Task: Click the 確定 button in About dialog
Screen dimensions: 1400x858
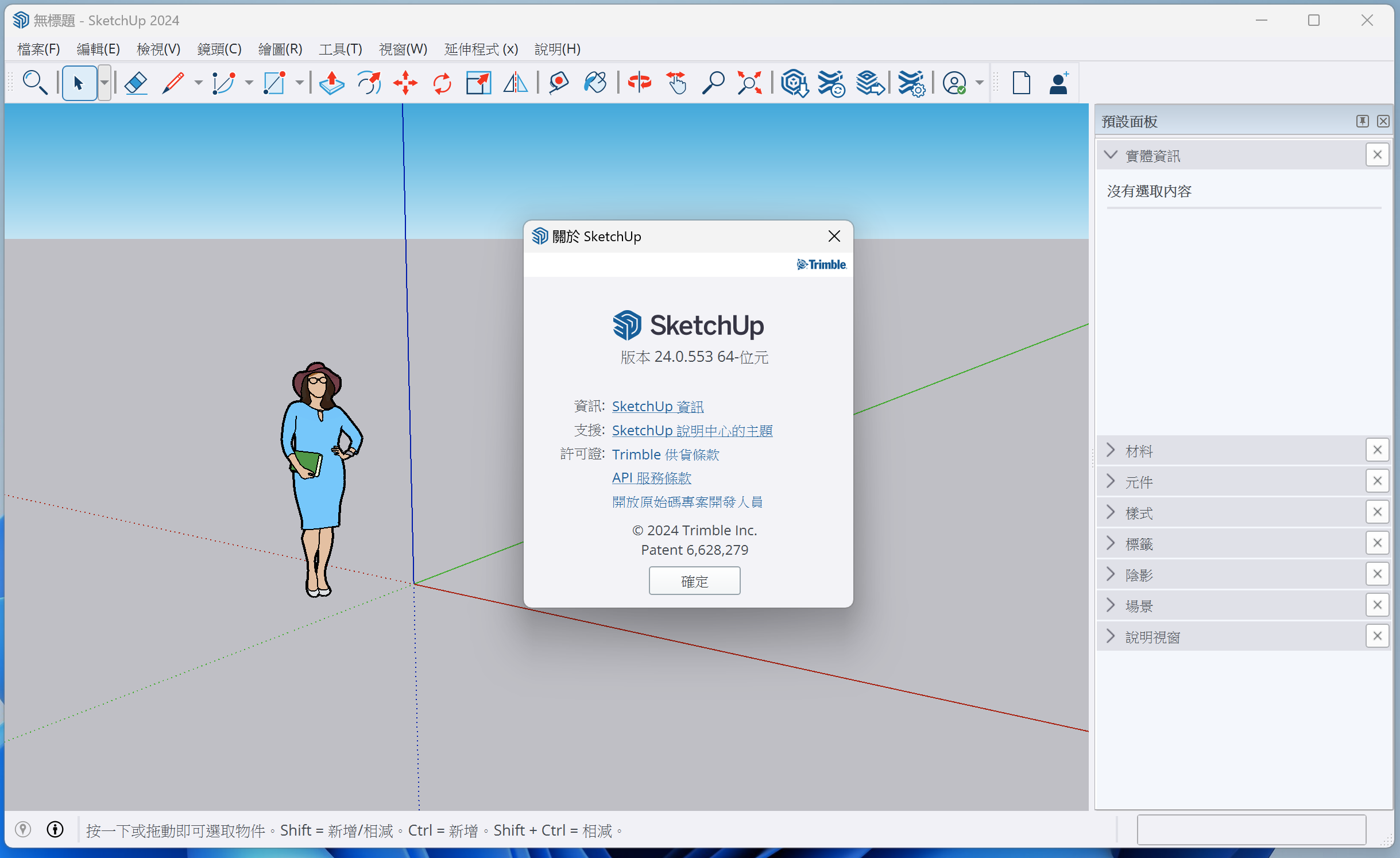Action: click(694, 581)
